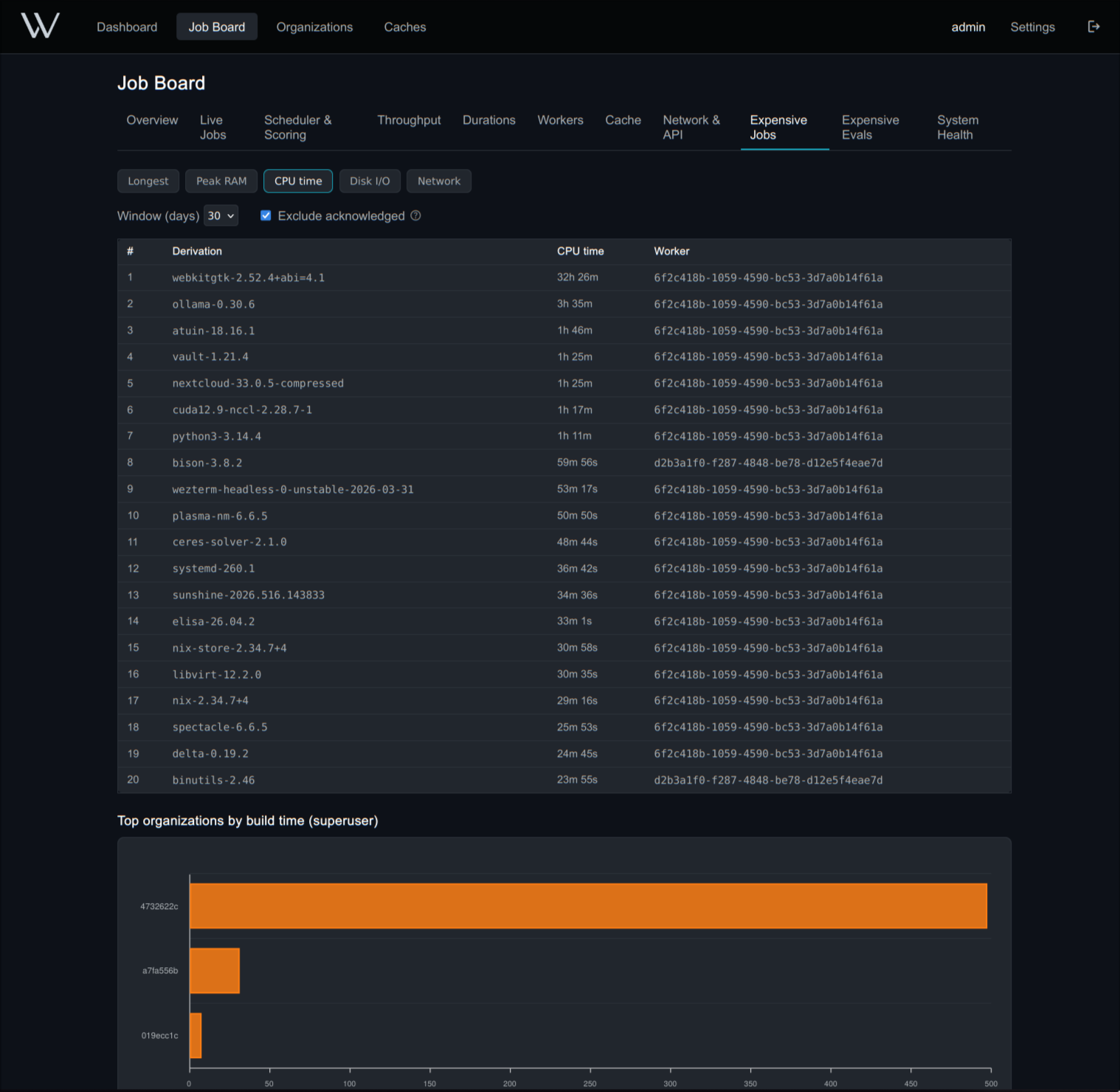Click the systemd-260.1 derivation
This screenshot has width=1120, height=1092.
213,568
